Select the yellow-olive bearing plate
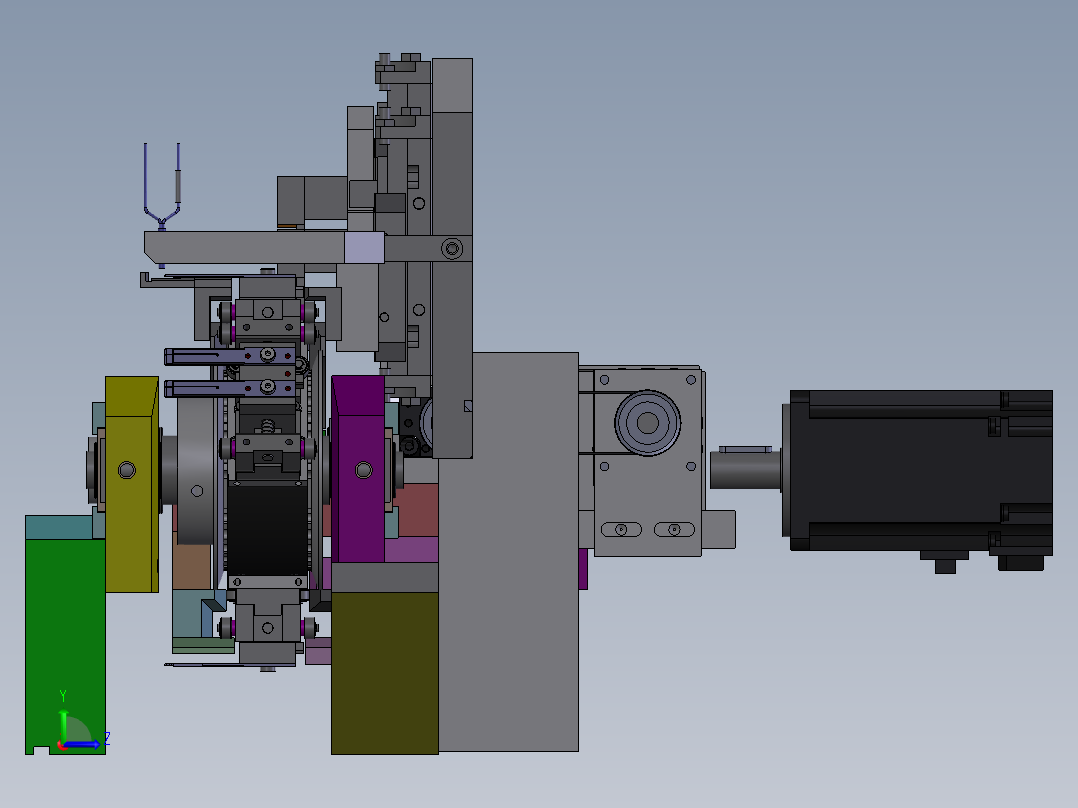Image resolution: width=1078 pixels, height=808 pixels. click(132, 483)
